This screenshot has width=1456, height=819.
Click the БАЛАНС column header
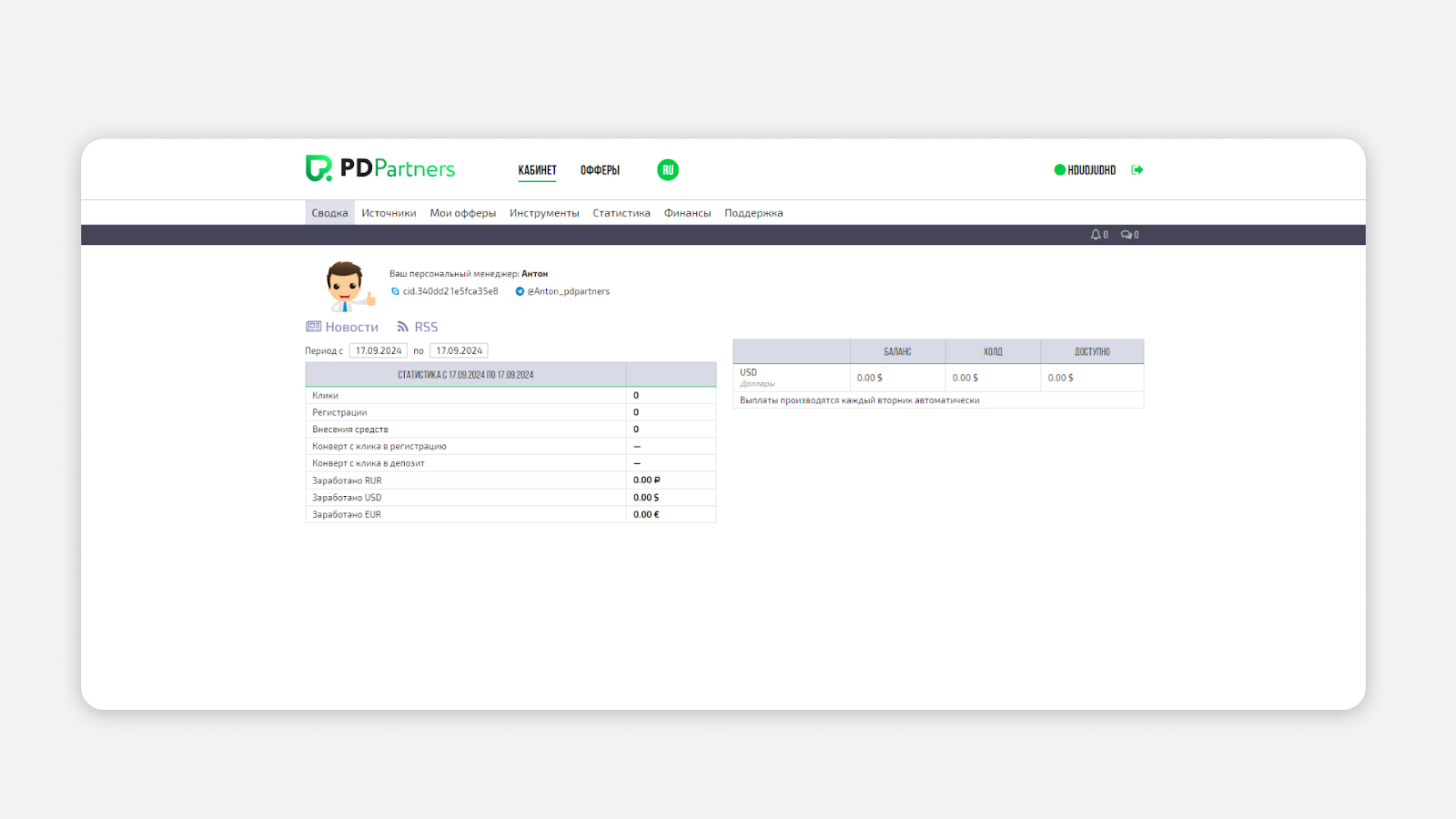(x=897, y=351)
